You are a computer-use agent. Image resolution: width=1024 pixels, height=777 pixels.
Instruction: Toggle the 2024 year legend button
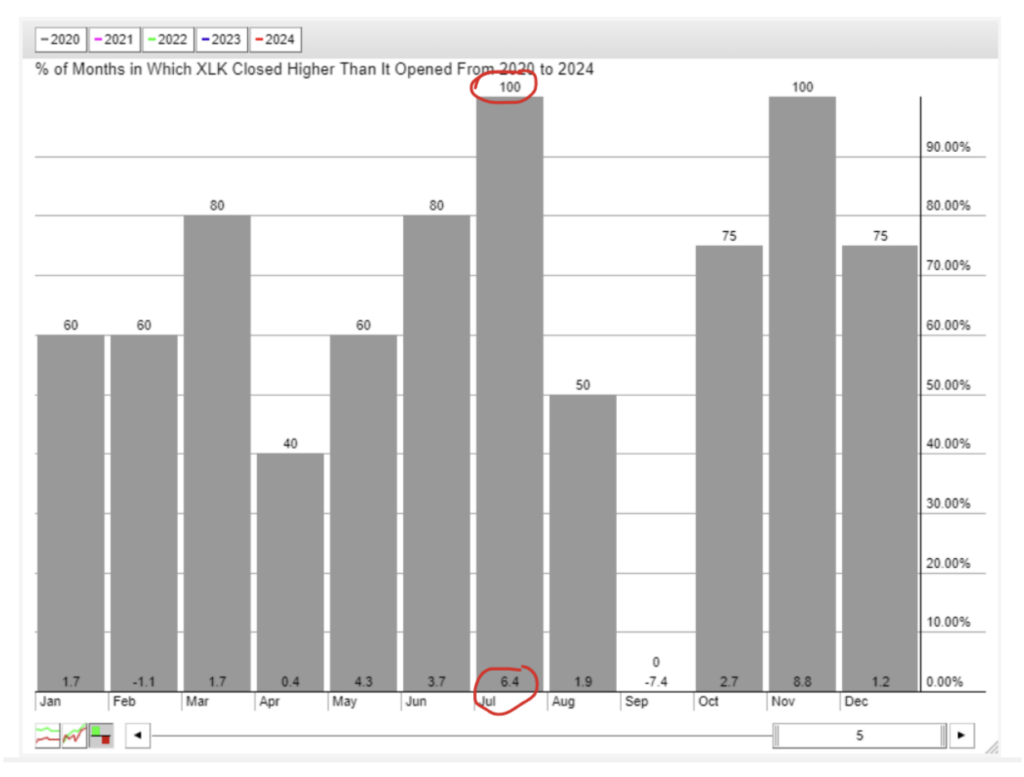pyautogui.click(x=275, y=39)
